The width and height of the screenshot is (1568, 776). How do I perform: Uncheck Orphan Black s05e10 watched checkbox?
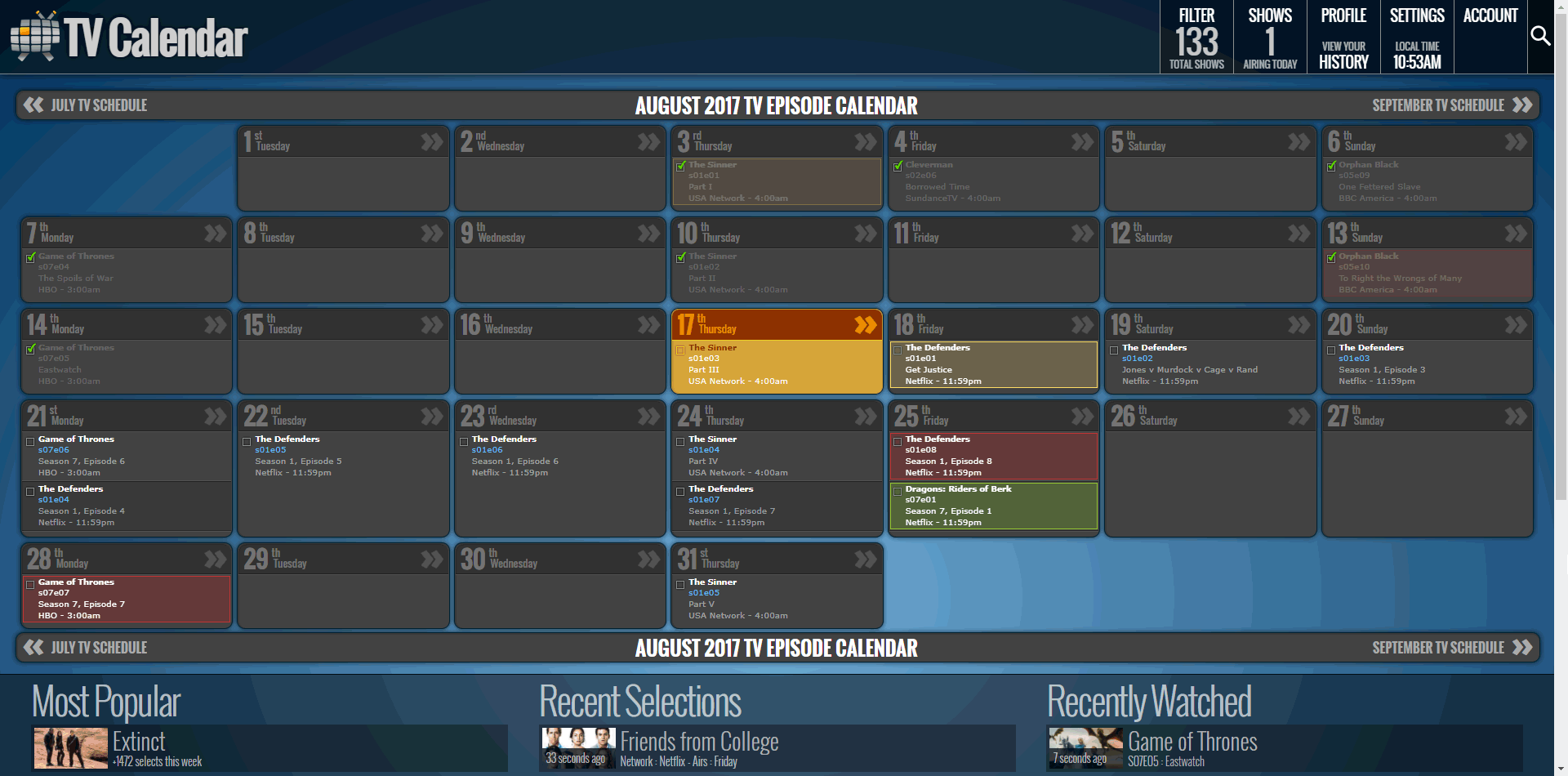[1332, 257]
